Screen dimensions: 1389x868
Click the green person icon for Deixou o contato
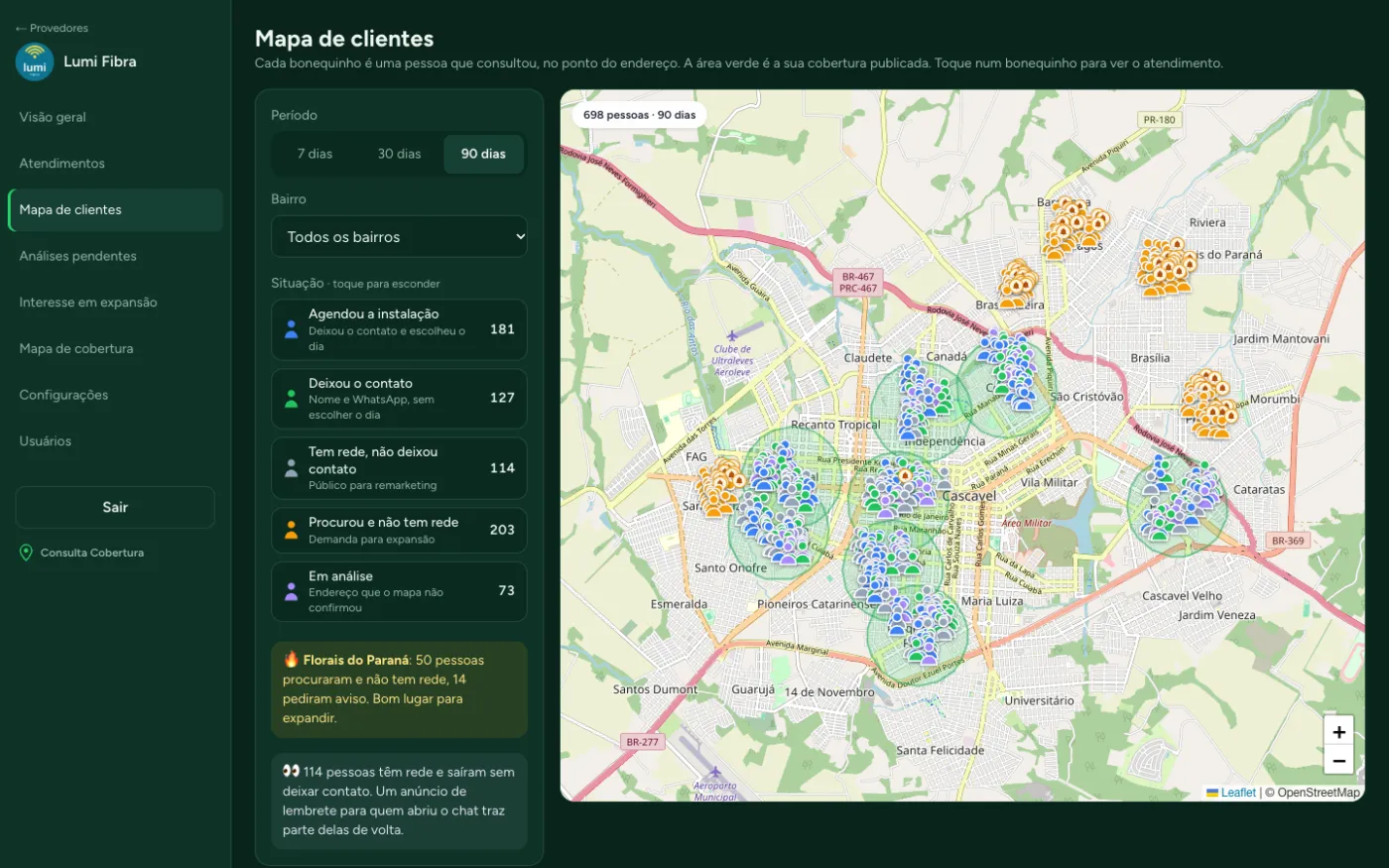pyautogui.click(x=292, y=399)
